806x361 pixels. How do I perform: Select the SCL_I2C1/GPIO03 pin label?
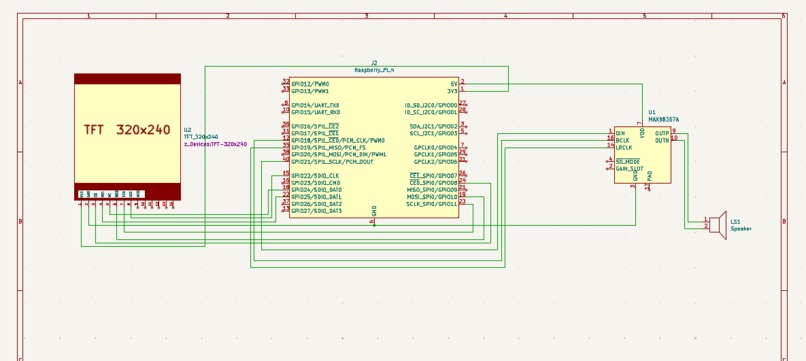[x=433, y=133]
